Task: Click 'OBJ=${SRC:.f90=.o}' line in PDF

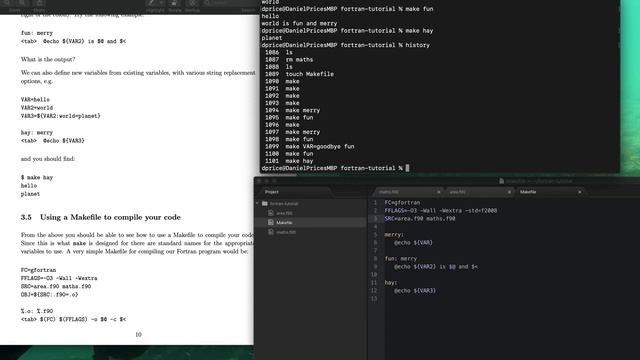Action: pyautogui.click(x=49, y=295)
